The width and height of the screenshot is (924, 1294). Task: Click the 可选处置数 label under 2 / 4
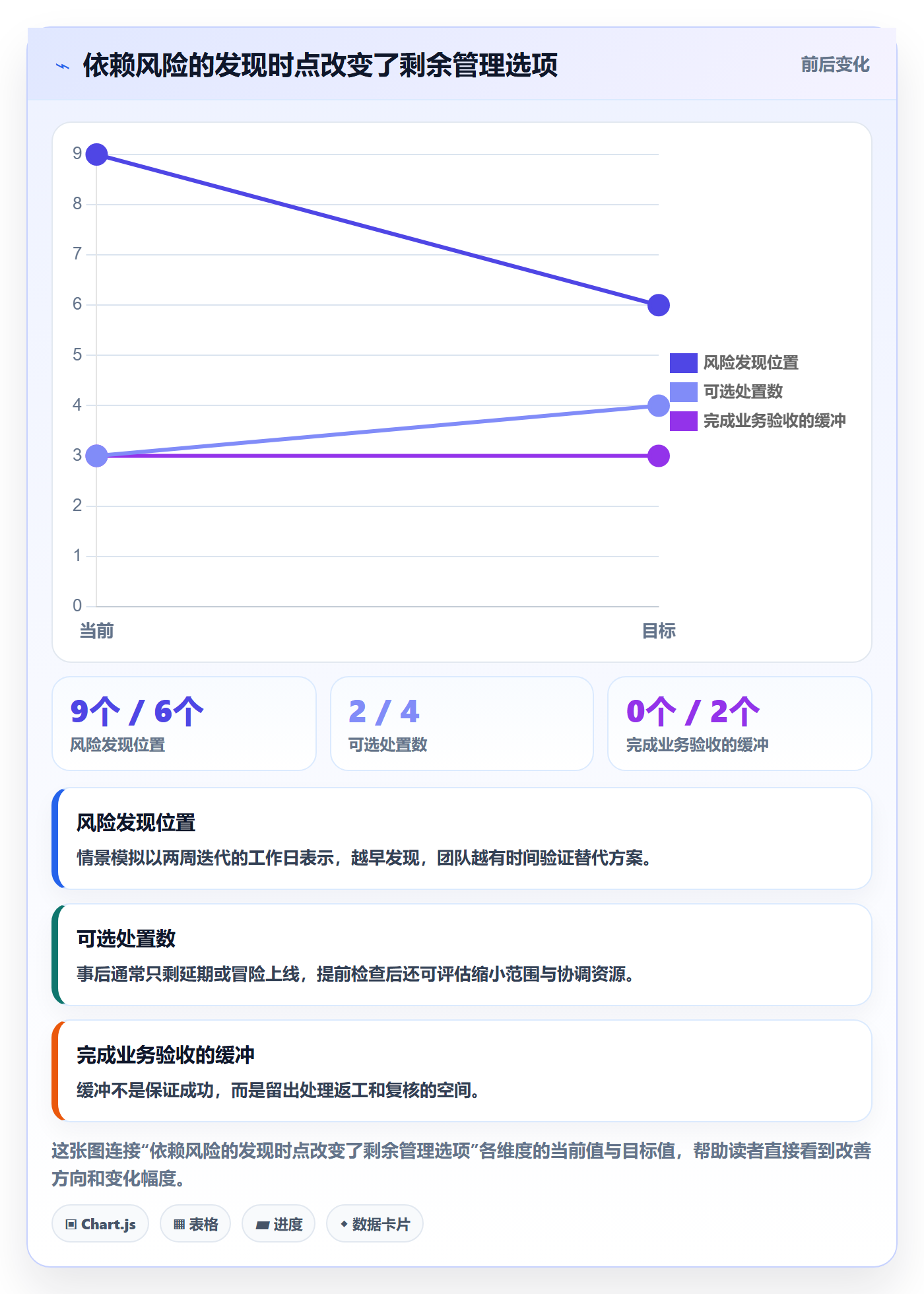coord(388,745)
